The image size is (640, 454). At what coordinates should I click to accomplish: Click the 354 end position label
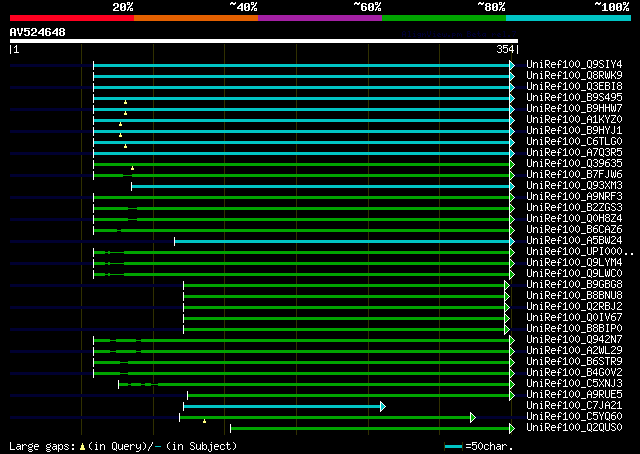(x=505, y=49)
